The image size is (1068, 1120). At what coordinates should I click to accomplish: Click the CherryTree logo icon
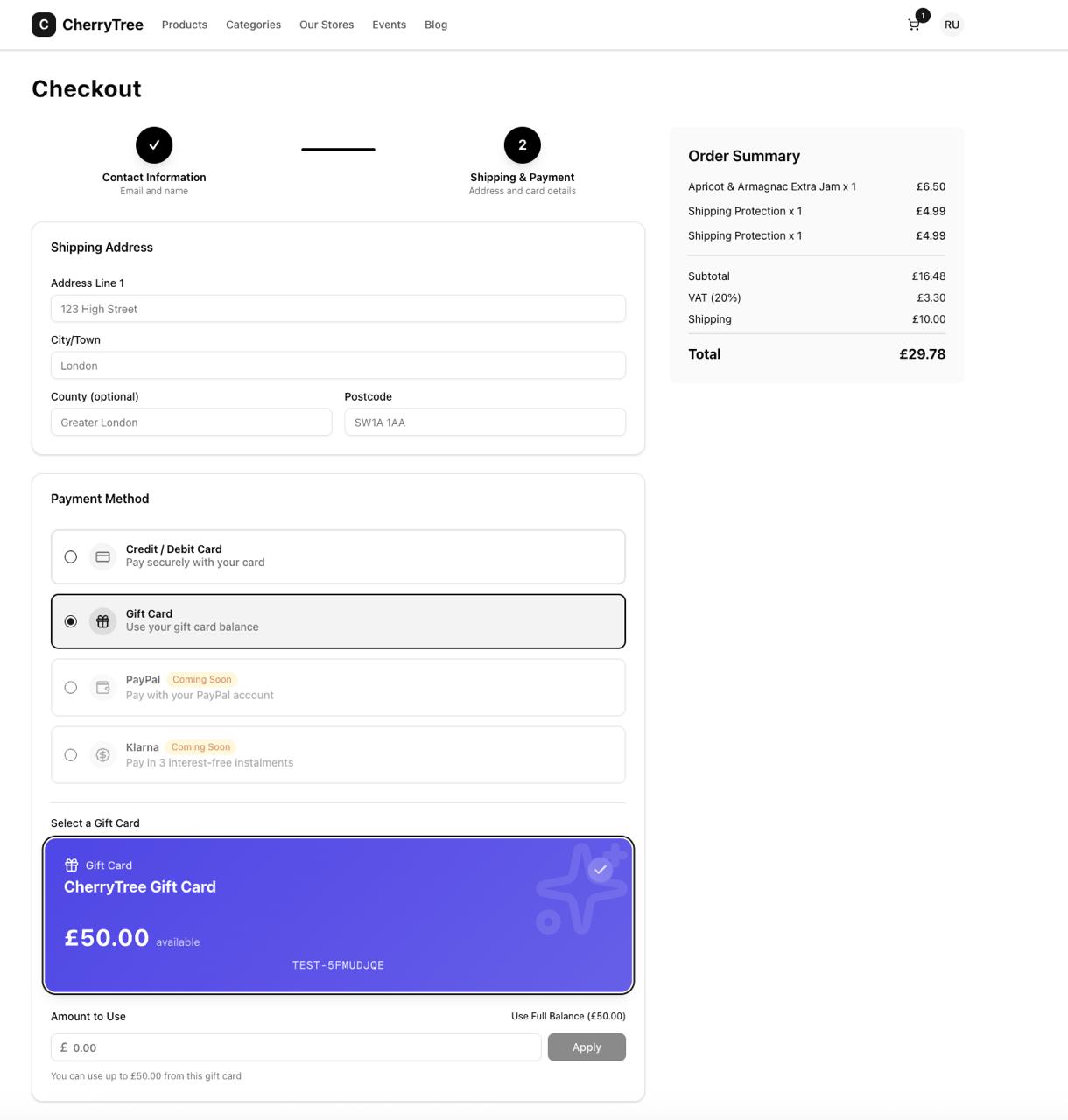pyautogui.click(x=42, y=24)
